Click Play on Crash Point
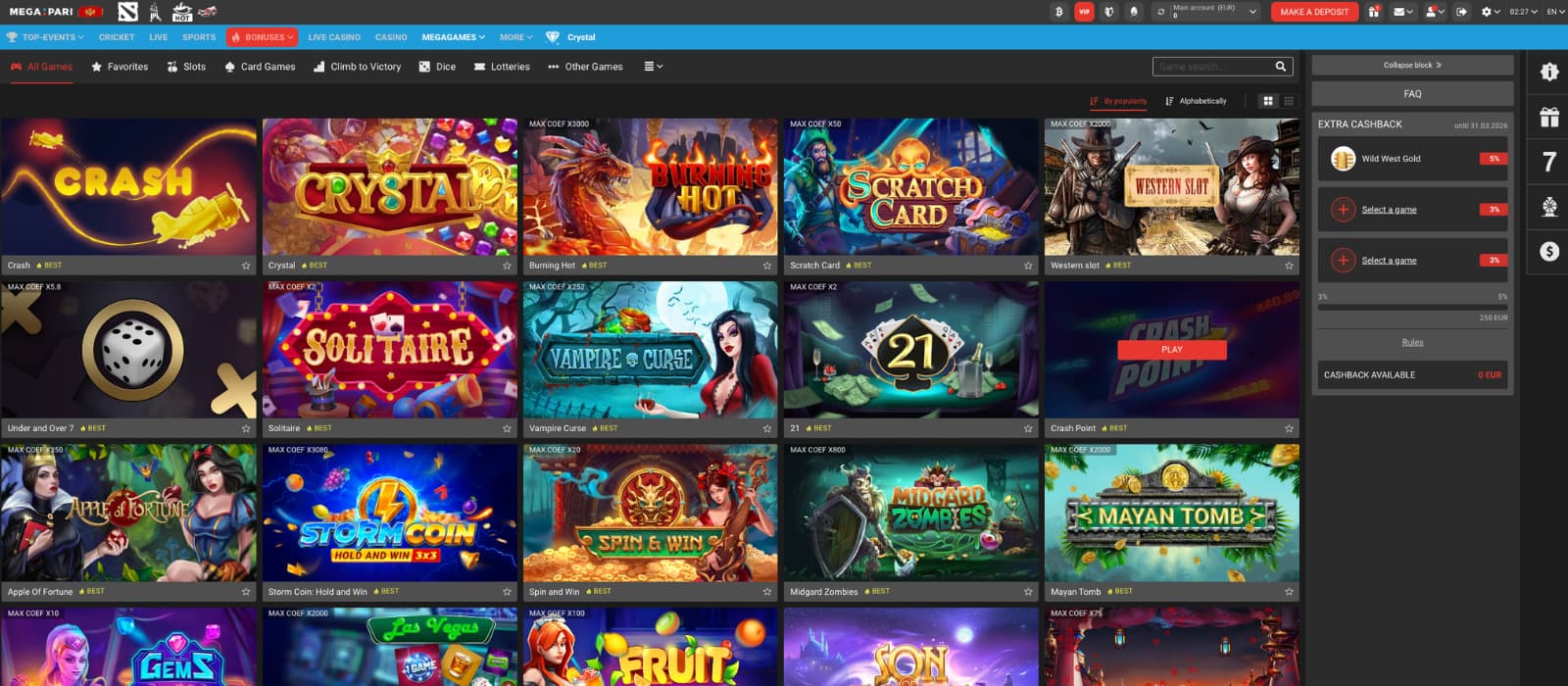Screen dimensions: 1568x686 coord(1172,350)
